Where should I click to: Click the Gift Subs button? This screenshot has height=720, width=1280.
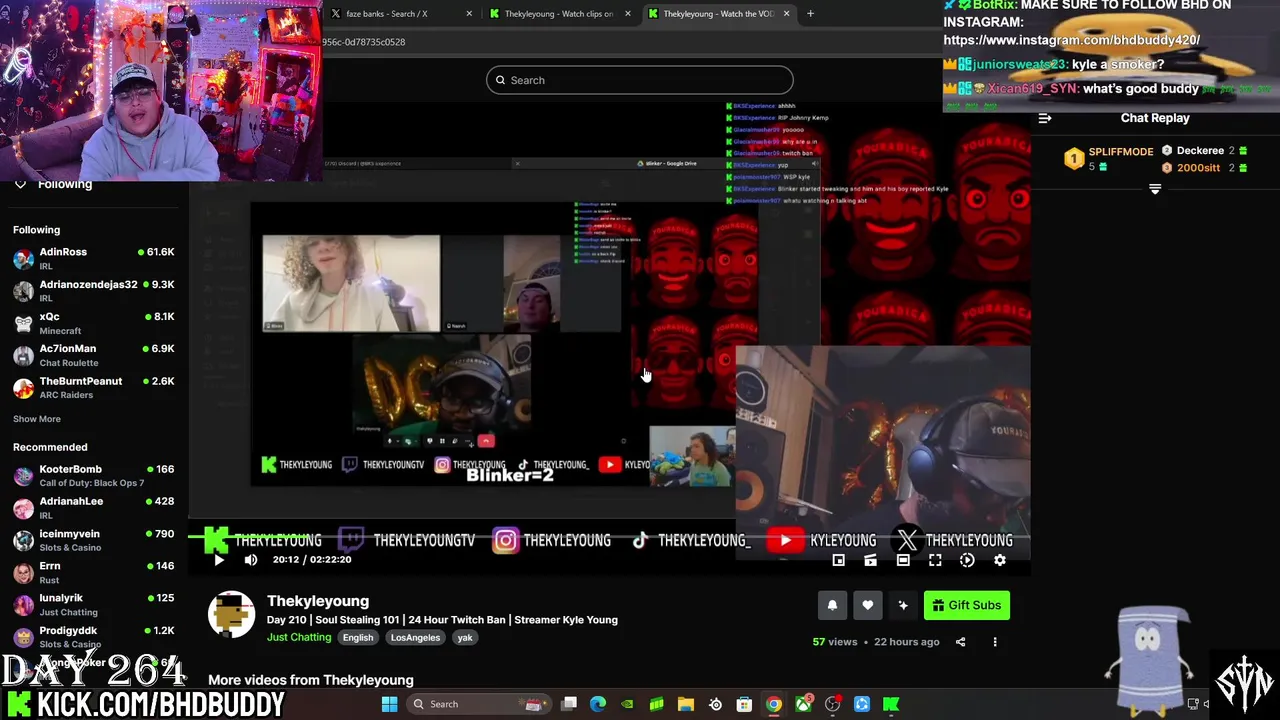[966, 605]
